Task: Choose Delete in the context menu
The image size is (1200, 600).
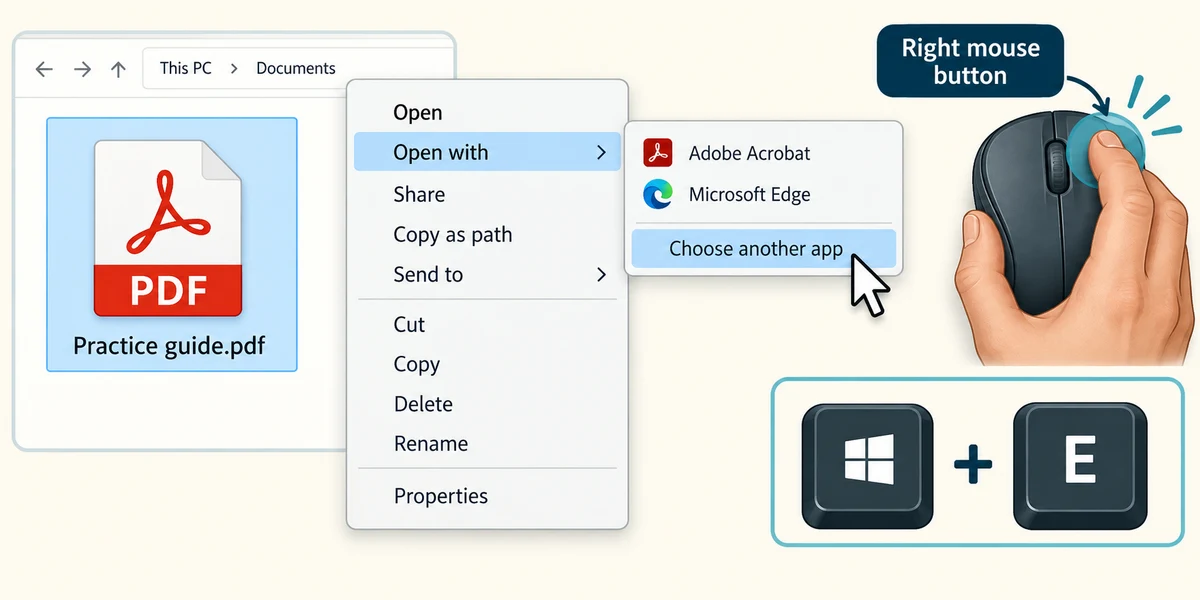Action: [487, 405]
